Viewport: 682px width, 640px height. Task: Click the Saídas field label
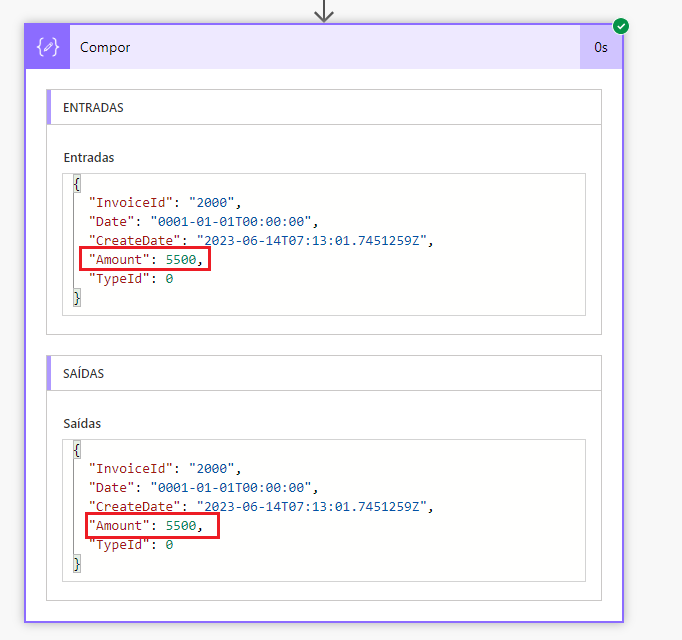click(82, 423)
